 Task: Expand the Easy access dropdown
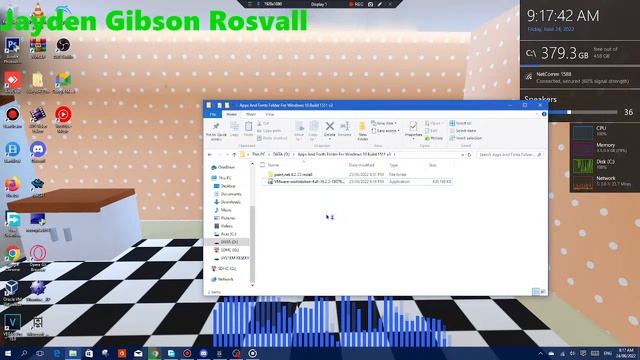(386, 131)
